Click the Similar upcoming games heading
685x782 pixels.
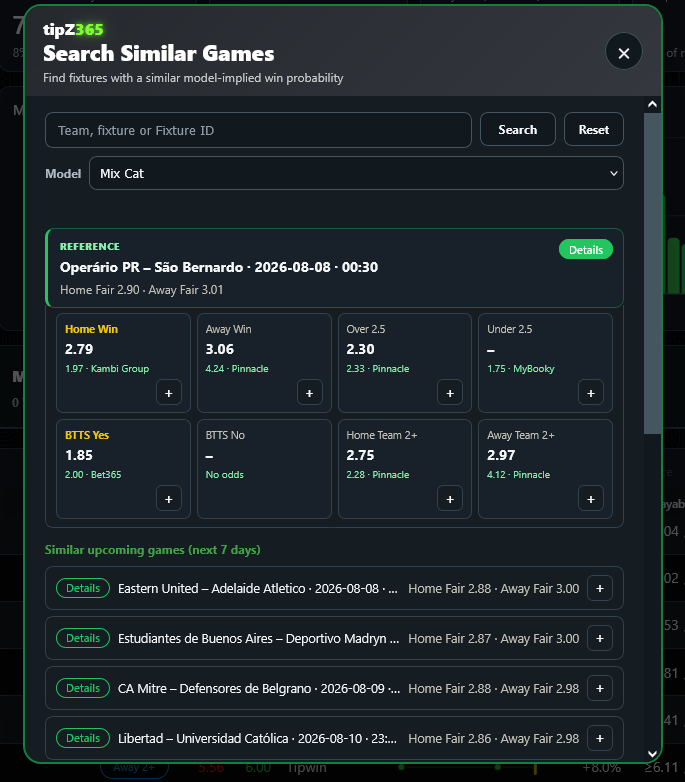(153, 550)
